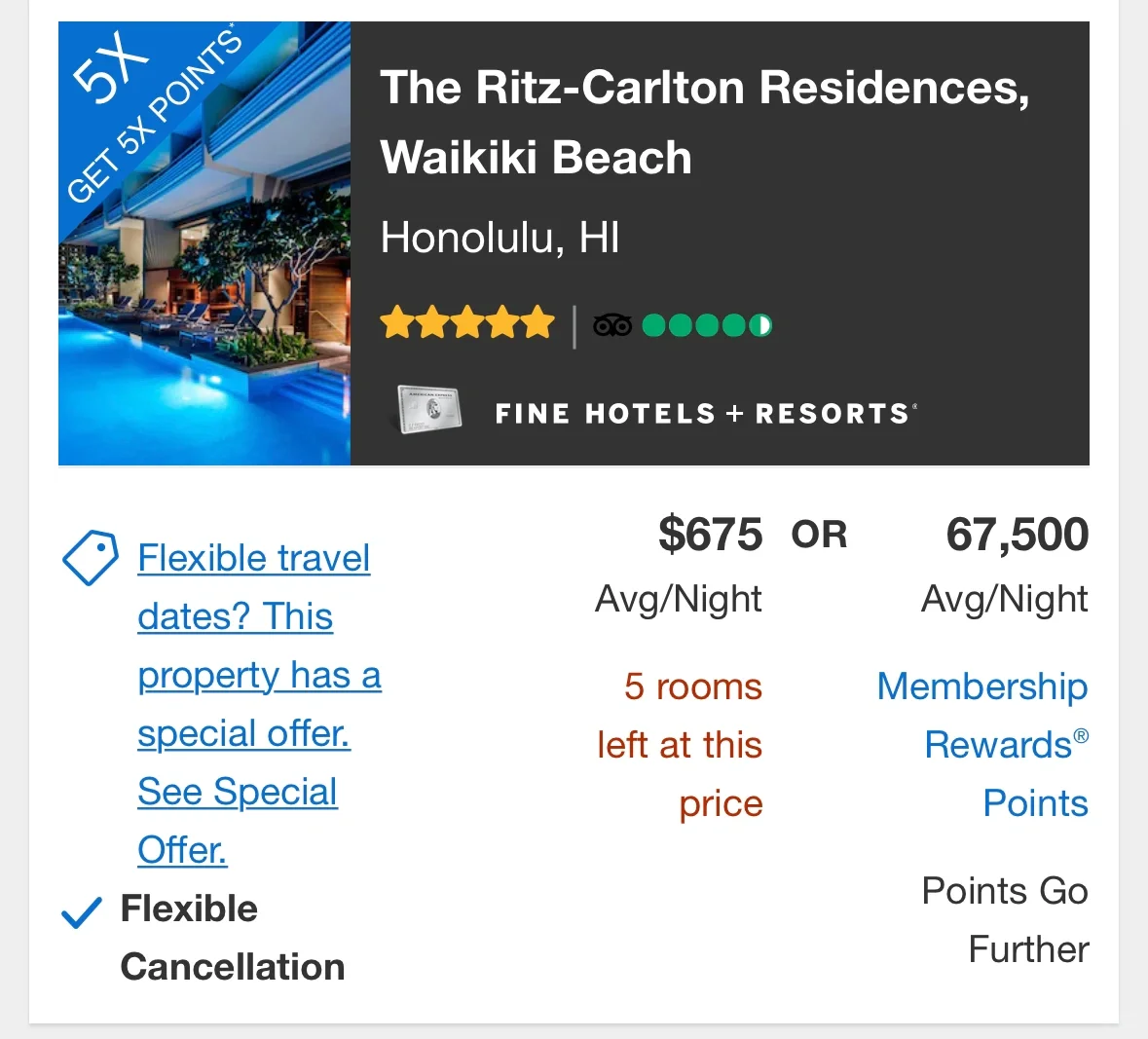Click the five-star hotel rating row

(x=468, y=321)
